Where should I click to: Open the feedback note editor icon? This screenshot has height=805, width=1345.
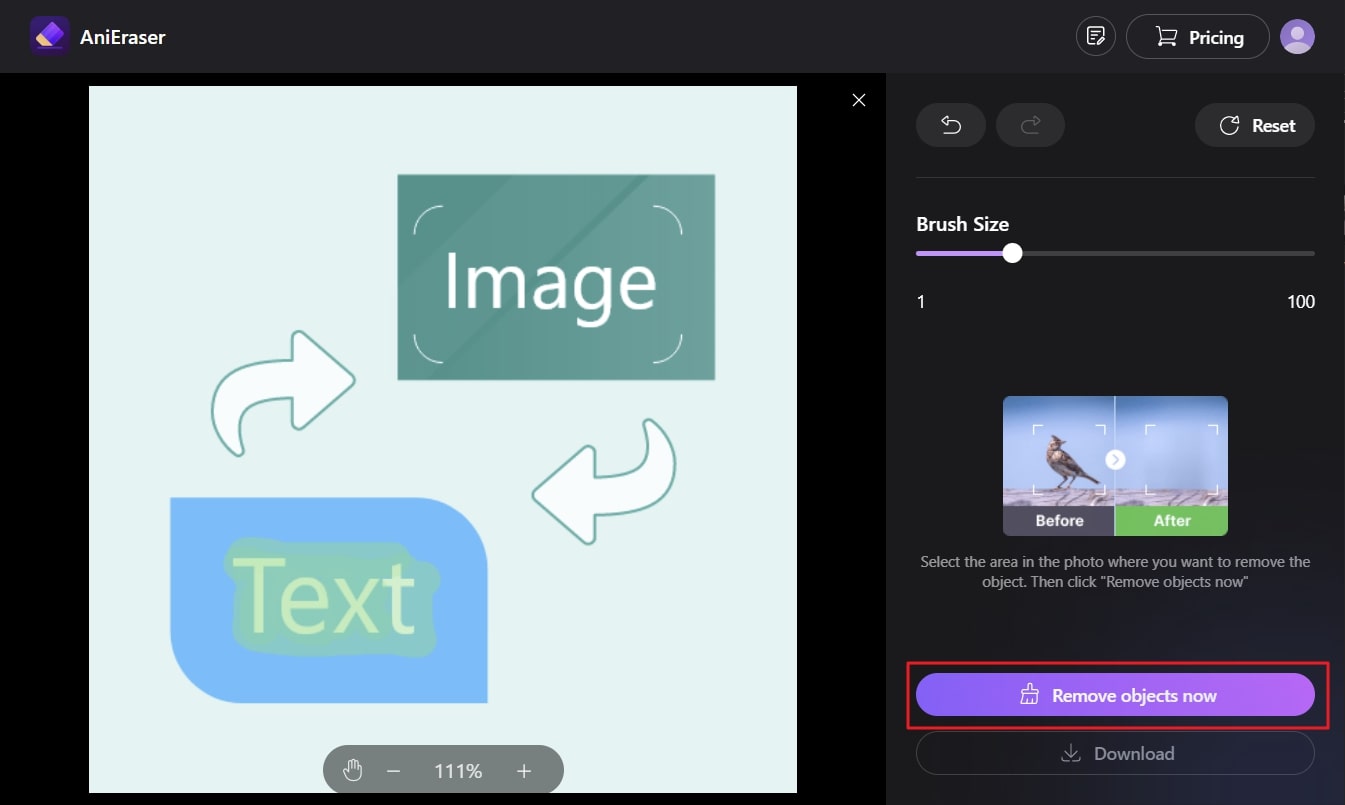point(1095,35)
